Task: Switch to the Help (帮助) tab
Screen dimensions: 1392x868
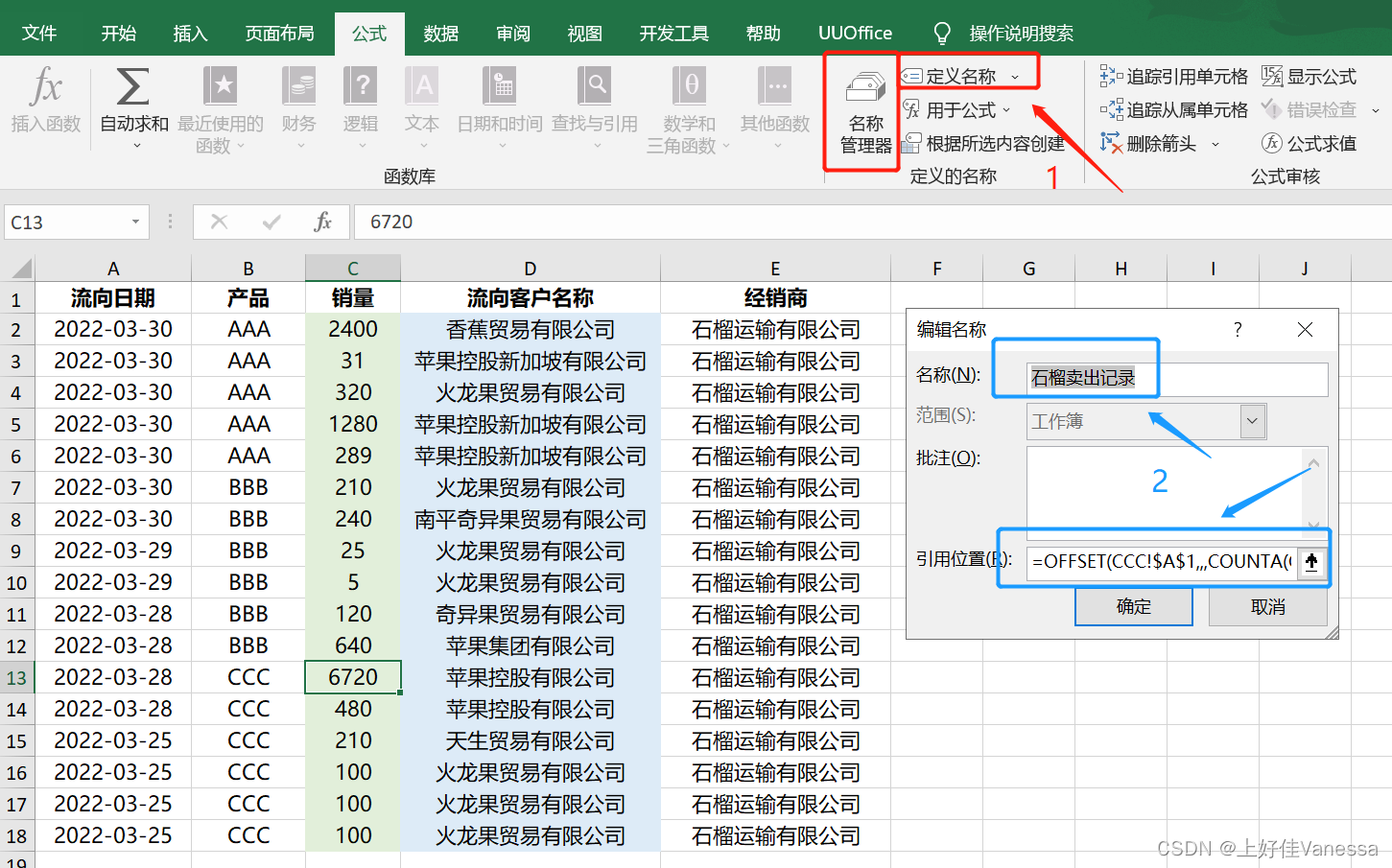Action: (x=764, y=34)
